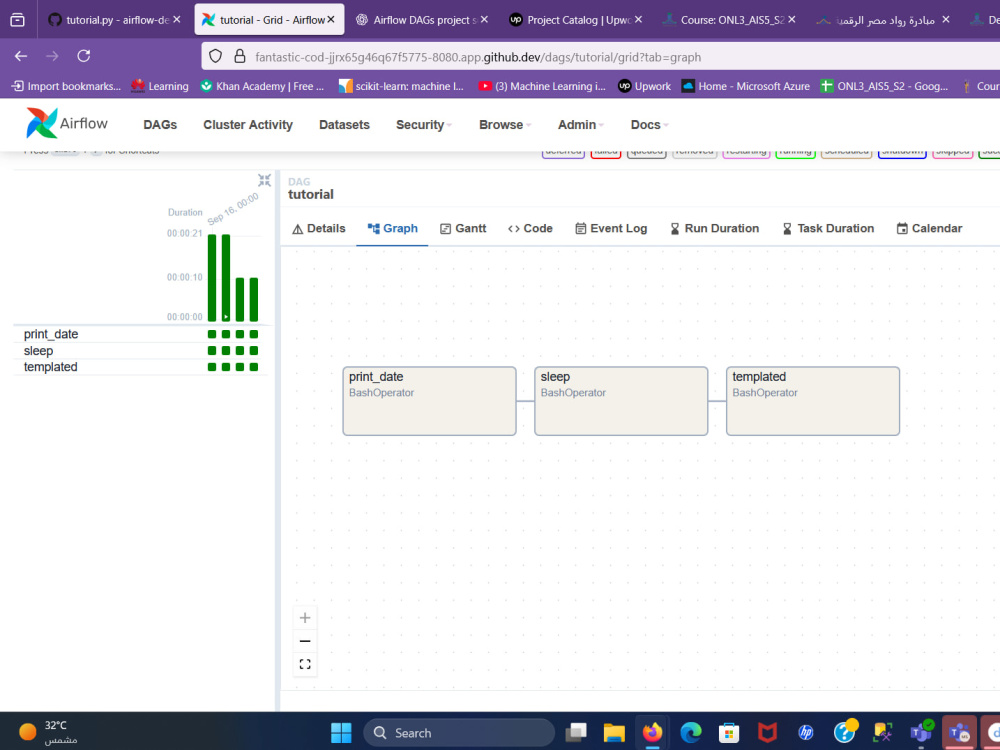Screen dimensions: 1000x750
Task: Go back using browser back arrow
Action: [21, 56]
